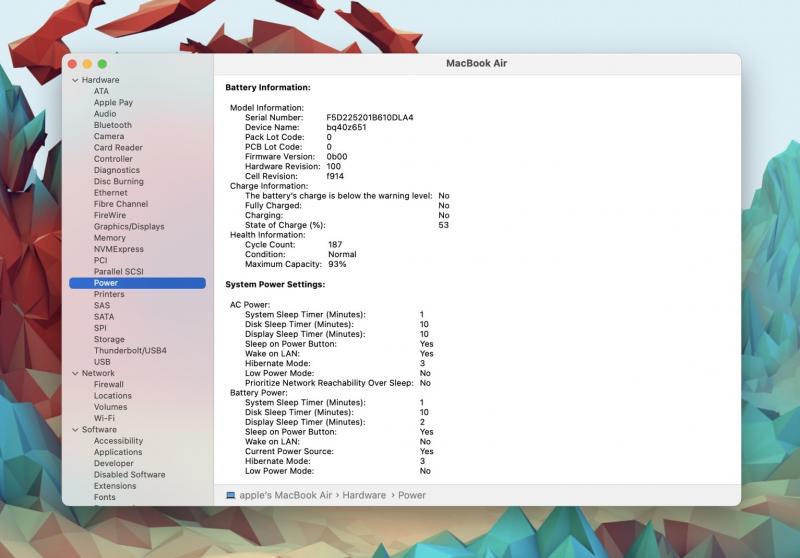The image size is (800, 558).
Task: Collapse the Network section chevron
Action: pos(76,373)
